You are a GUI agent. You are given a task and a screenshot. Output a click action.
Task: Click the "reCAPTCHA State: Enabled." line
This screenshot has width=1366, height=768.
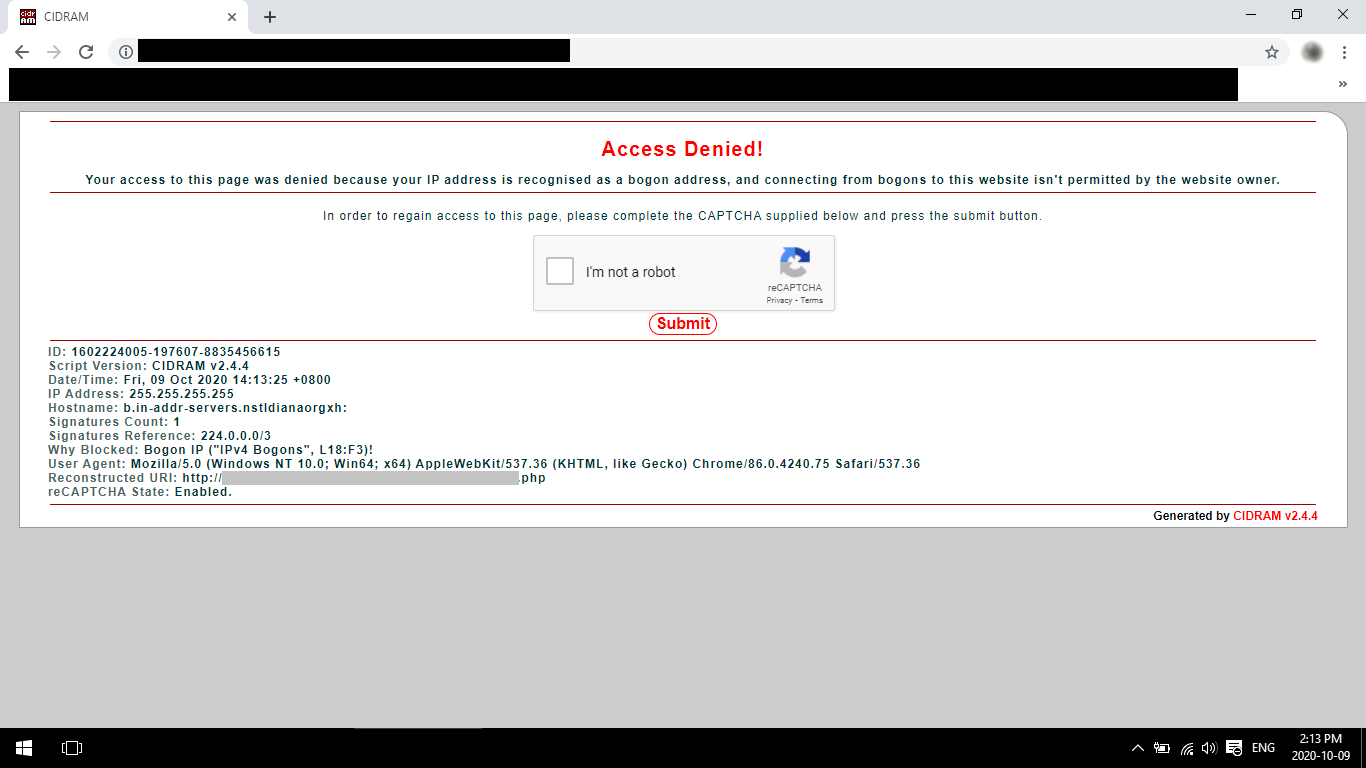click(140, 492)
